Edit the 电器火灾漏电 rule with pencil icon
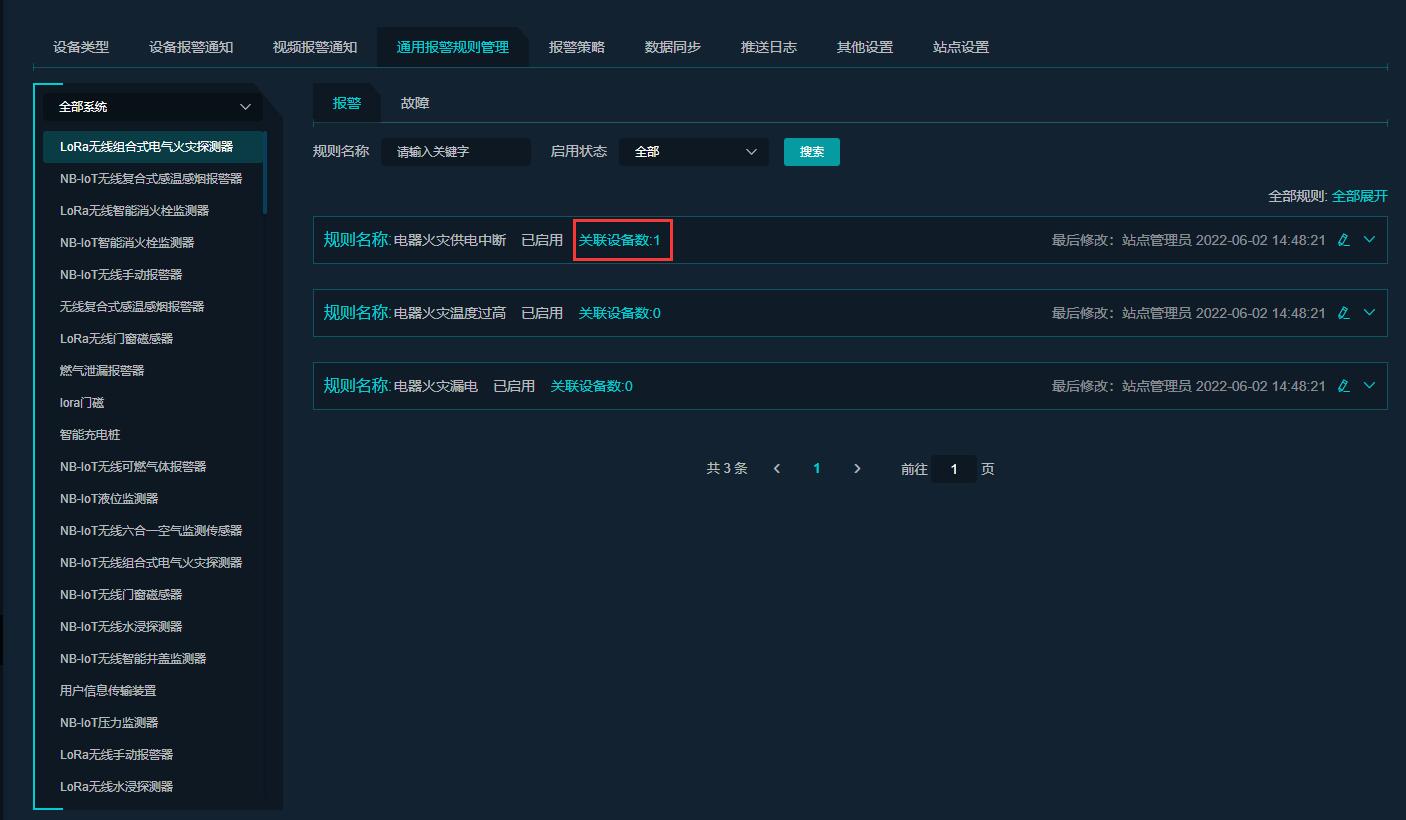Image resolution: width=1406 pixels, height=820 pixels. pos(1343,386)
